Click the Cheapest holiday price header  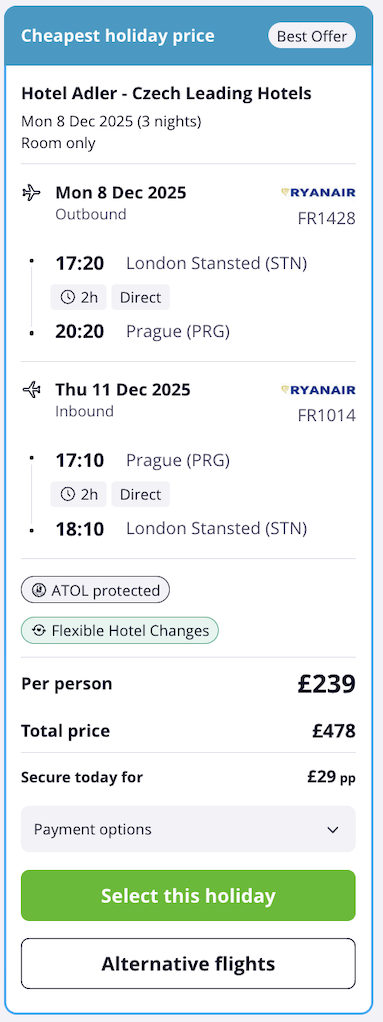click(117, 36)
